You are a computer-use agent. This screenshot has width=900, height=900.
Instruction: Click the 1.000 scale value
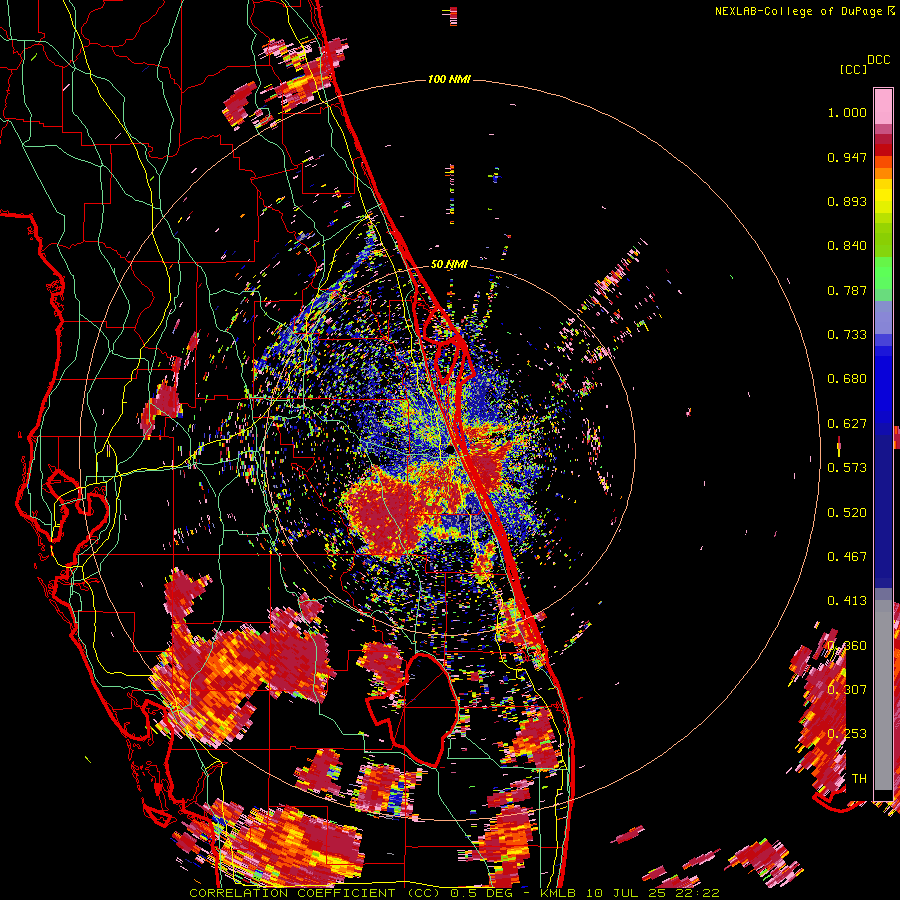coord(847,112)
